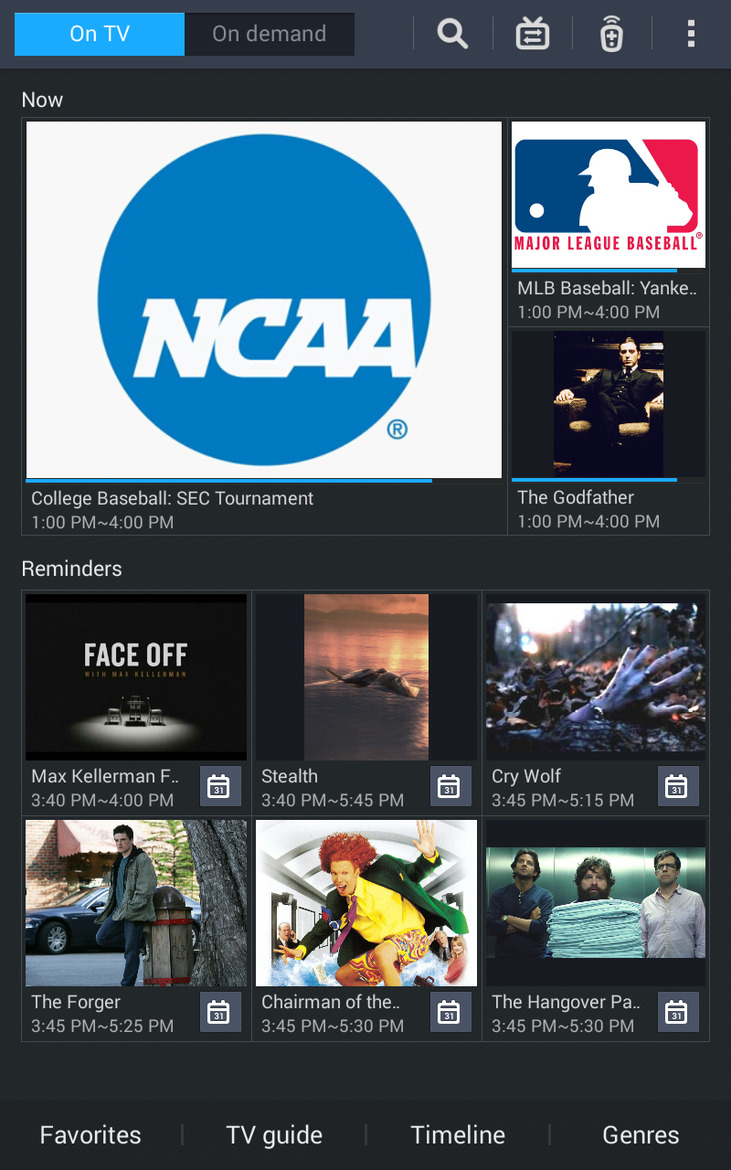Toggle reminder icon for Cry Wolf
Screen dimensions: 731x1170
(678, 786)
